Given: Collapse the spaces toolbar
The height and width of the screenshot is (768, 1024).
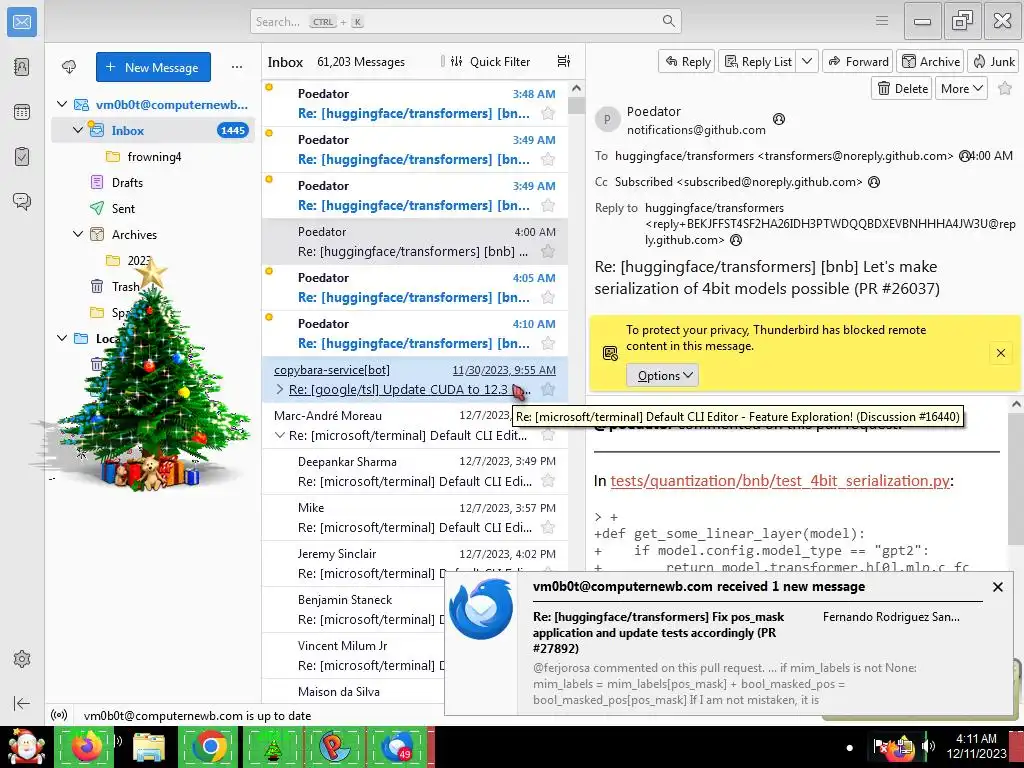Looking at the screenshot, I should [x=22, y=703].
